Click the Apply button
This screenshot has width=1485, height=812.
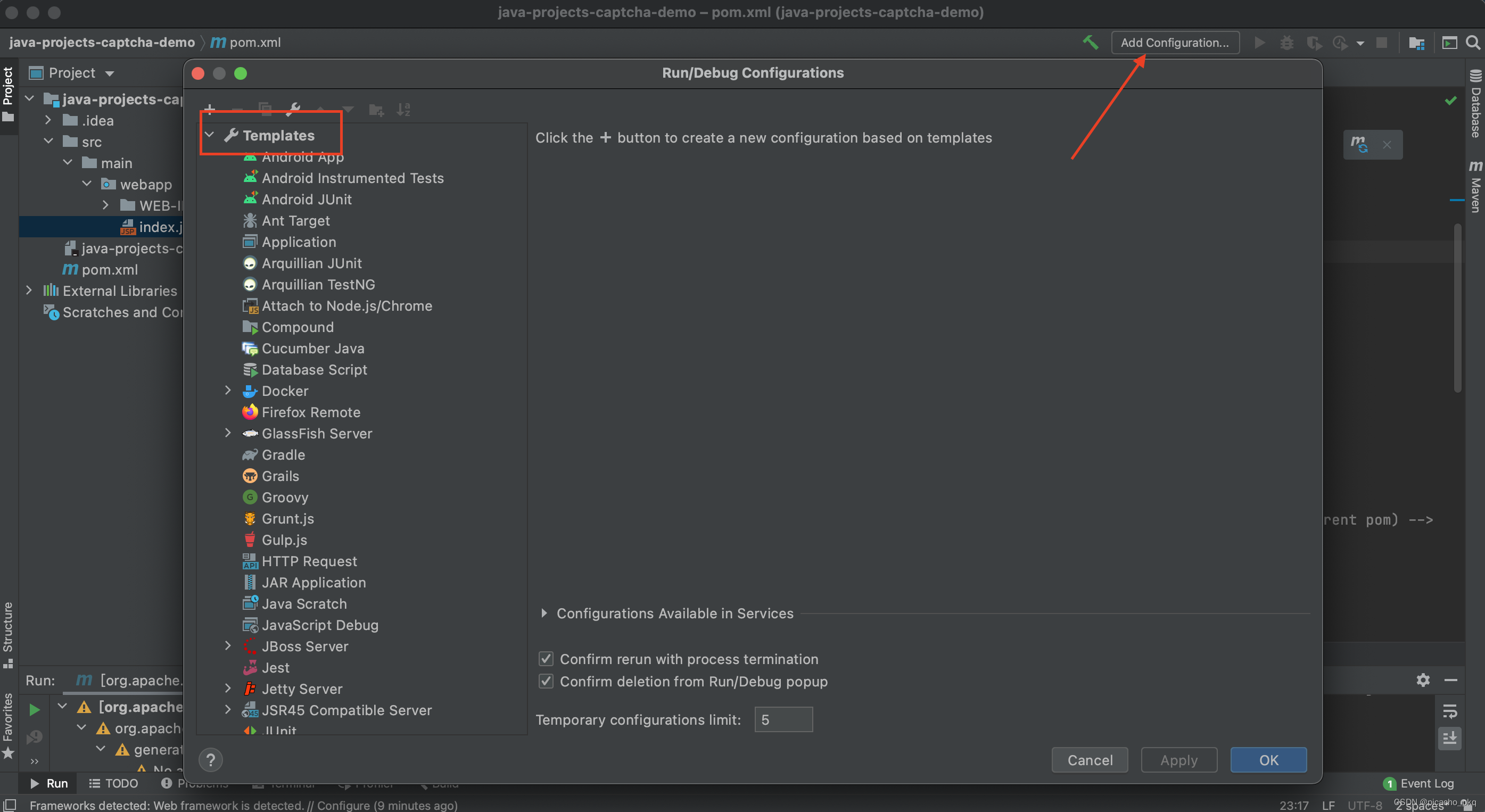[x=1178, y=759]
